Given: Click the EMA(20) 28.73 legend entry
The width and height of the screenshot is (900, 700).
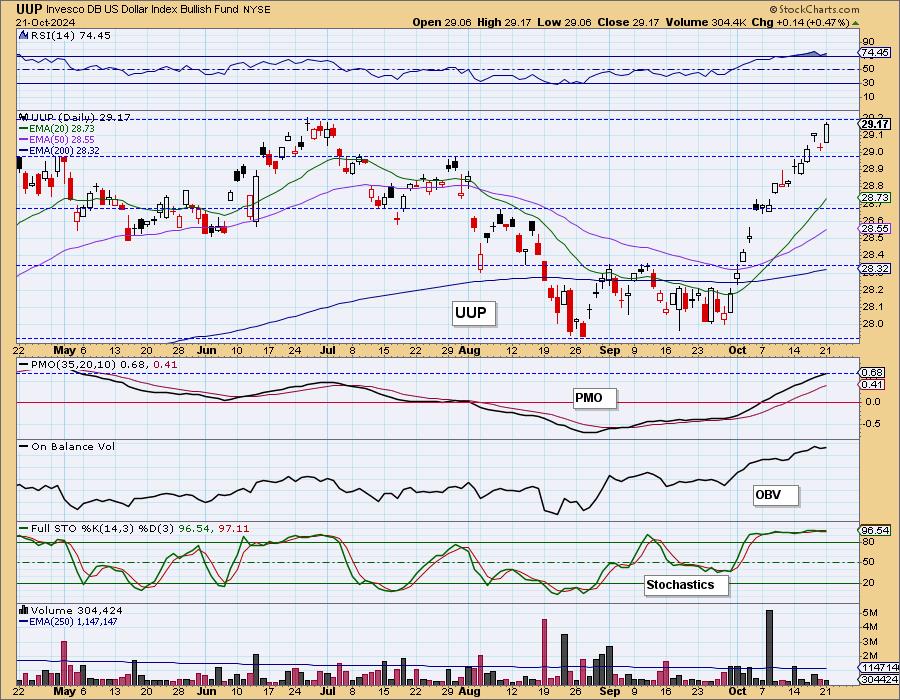Looking at the screenshot, I should point(57,129).
